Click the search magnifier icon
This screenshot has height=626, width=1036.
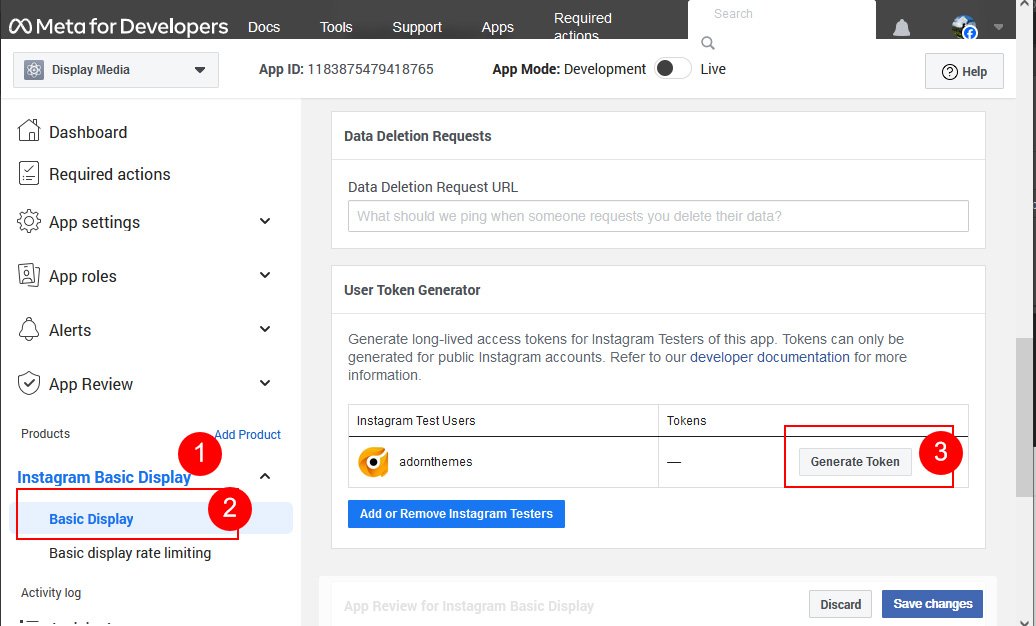coord(708,43)
